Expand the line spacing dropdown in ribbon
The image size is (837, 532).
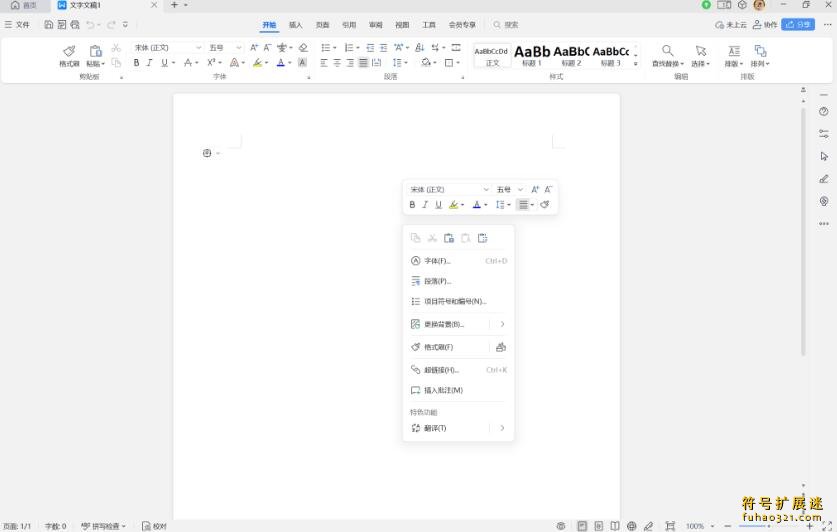coord(406,63)
